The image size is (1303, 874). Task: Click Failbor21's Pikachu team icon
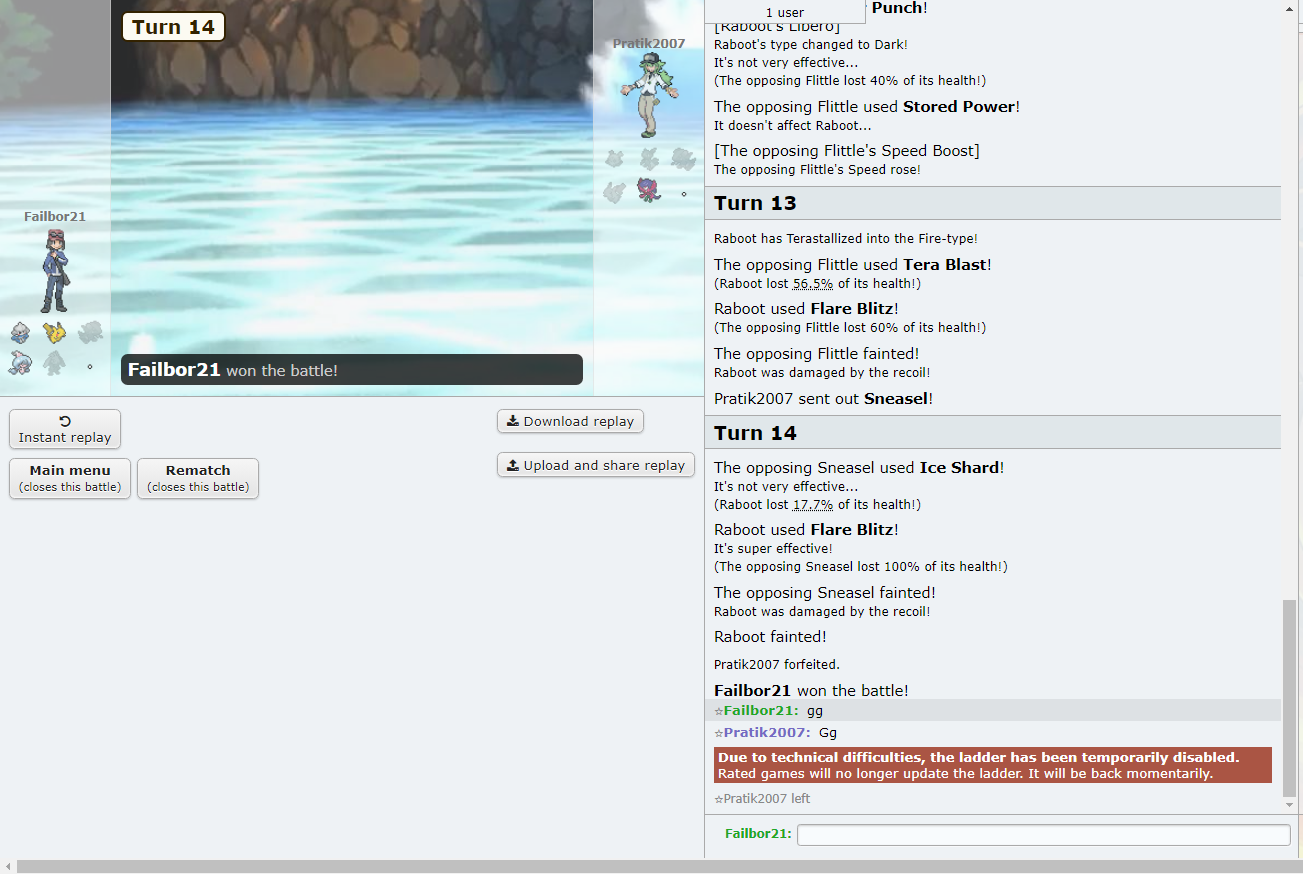(54, 332)
